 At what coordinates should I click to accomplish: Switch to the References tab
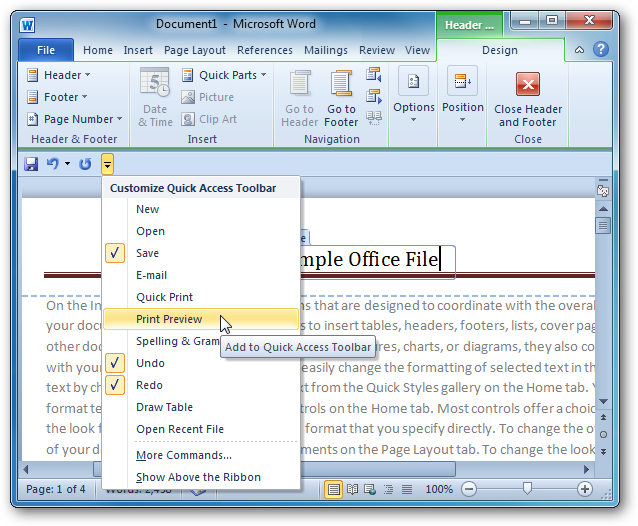(264, 50)
